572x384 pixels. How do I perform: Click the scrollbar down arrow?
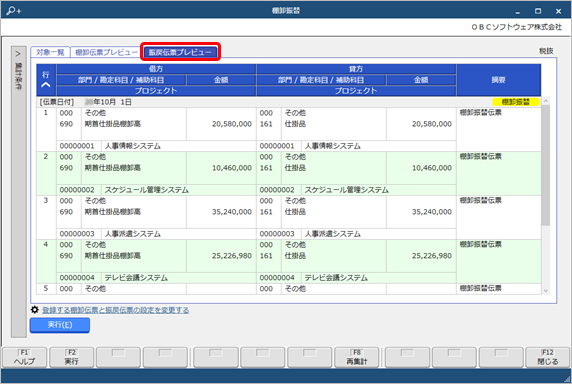point(546,291)
